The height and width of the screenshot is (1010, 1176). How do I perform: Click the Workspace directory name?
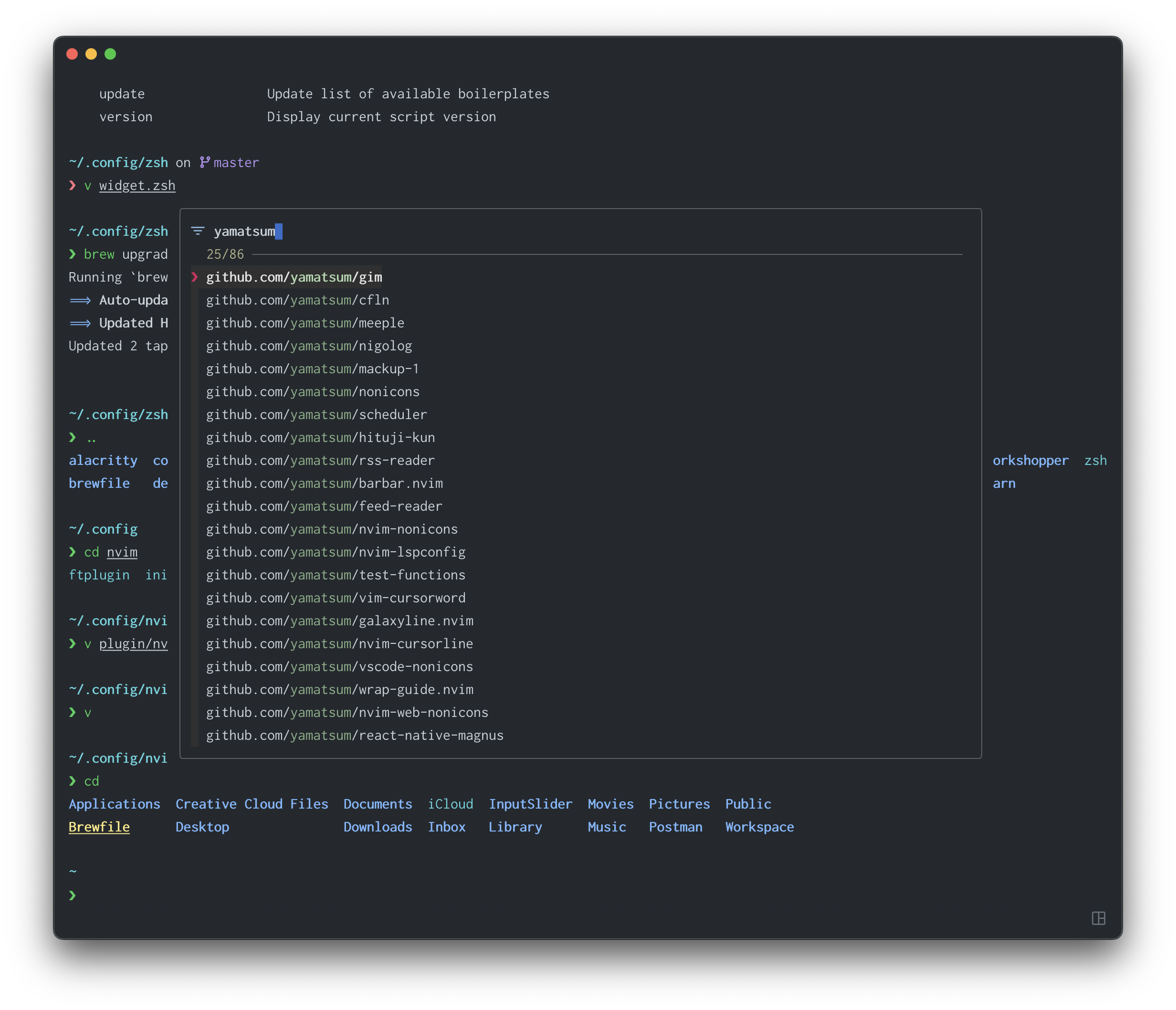click(759, 827)
